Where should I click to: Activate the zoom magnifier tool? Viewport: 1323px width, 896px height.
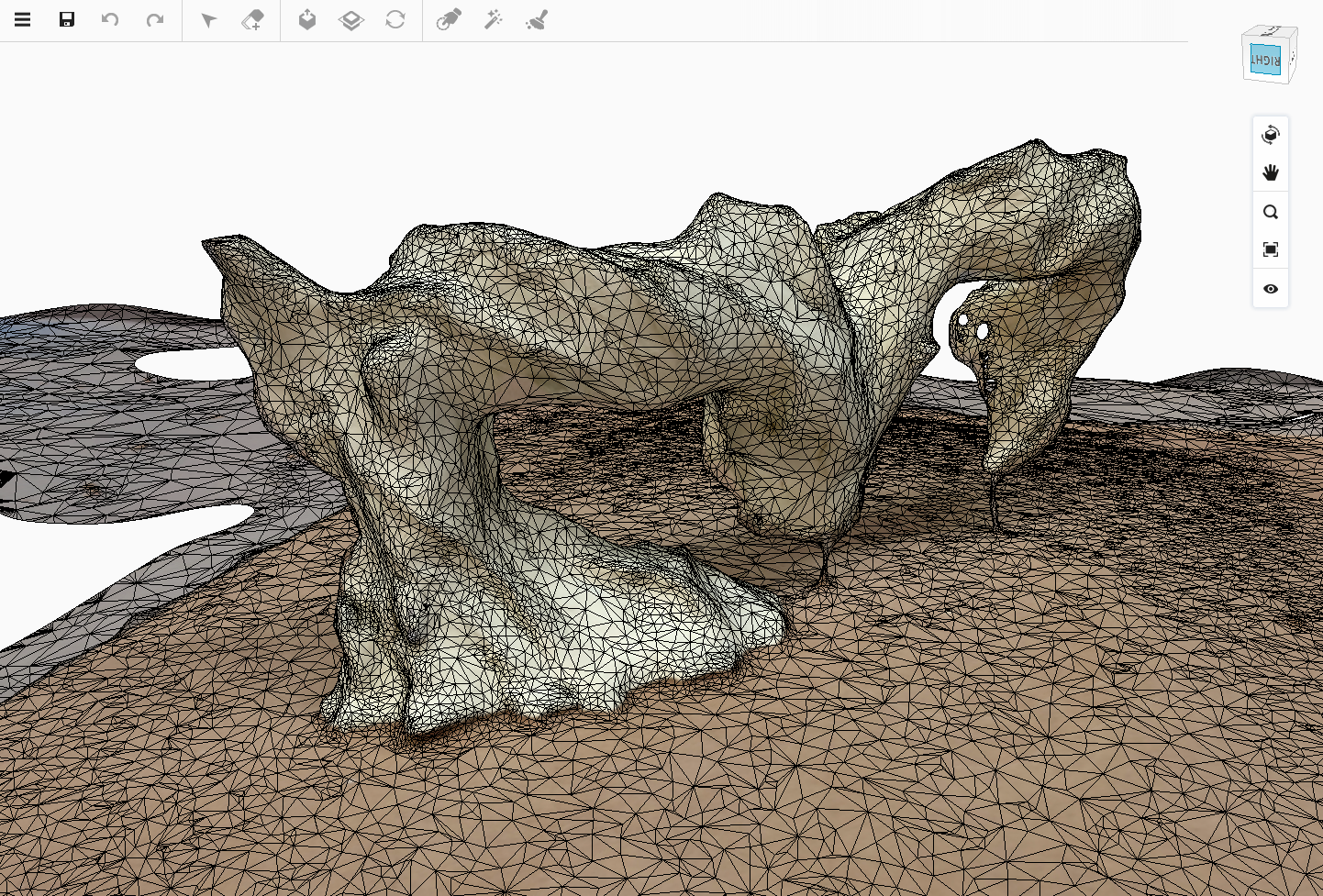click(1271, 212)
